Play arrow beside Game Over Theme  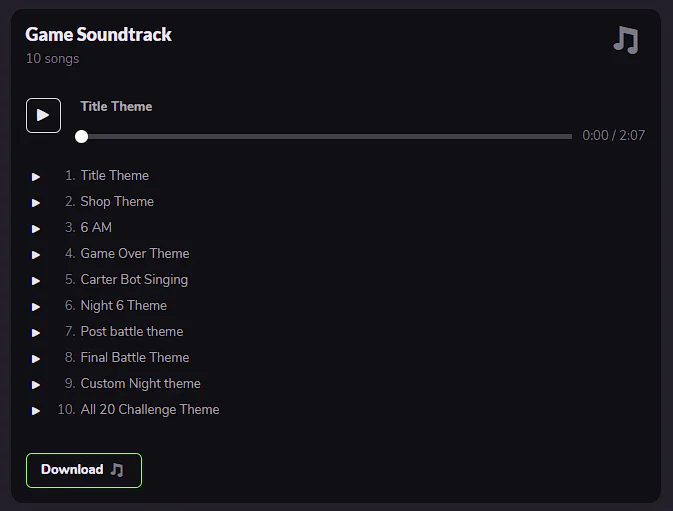[x=36, y=255]
